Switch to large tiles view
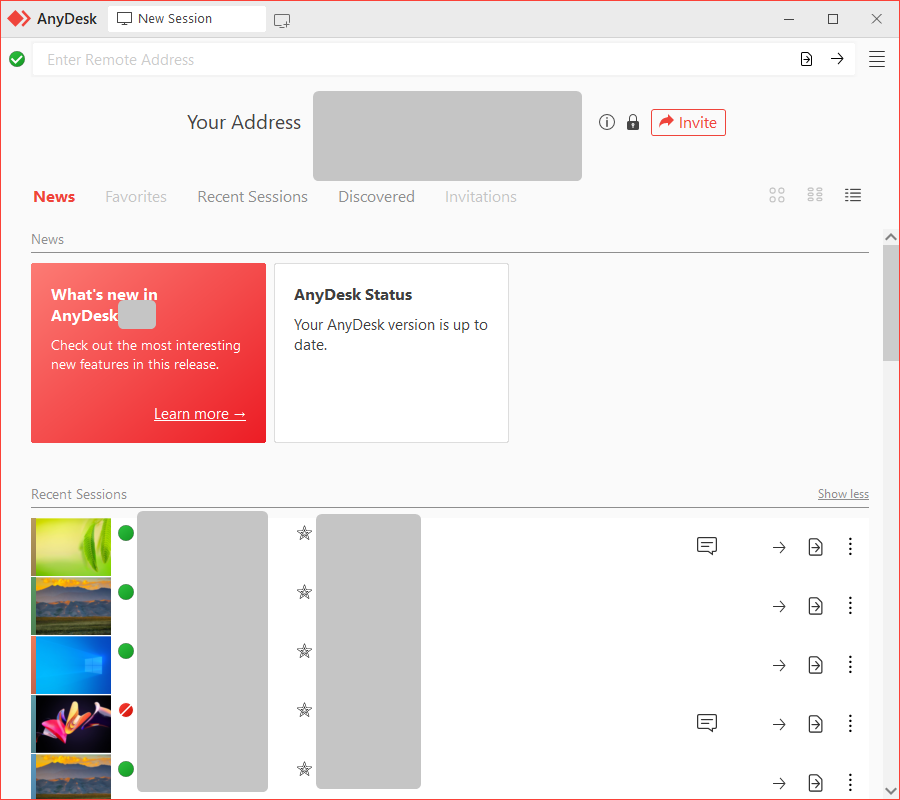 coord(777,195)
